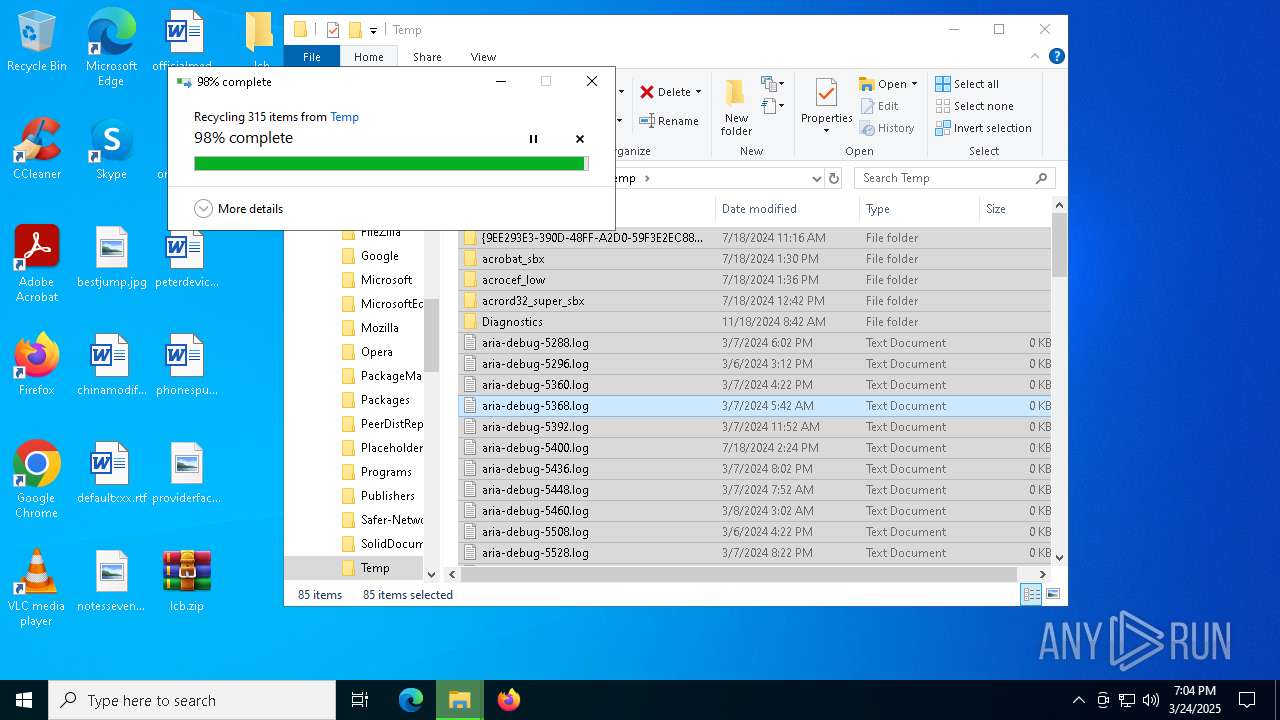Select the Diagnostics folder
The width and height of the screenshot is (1280, 720).
click(x=755, y=322)
